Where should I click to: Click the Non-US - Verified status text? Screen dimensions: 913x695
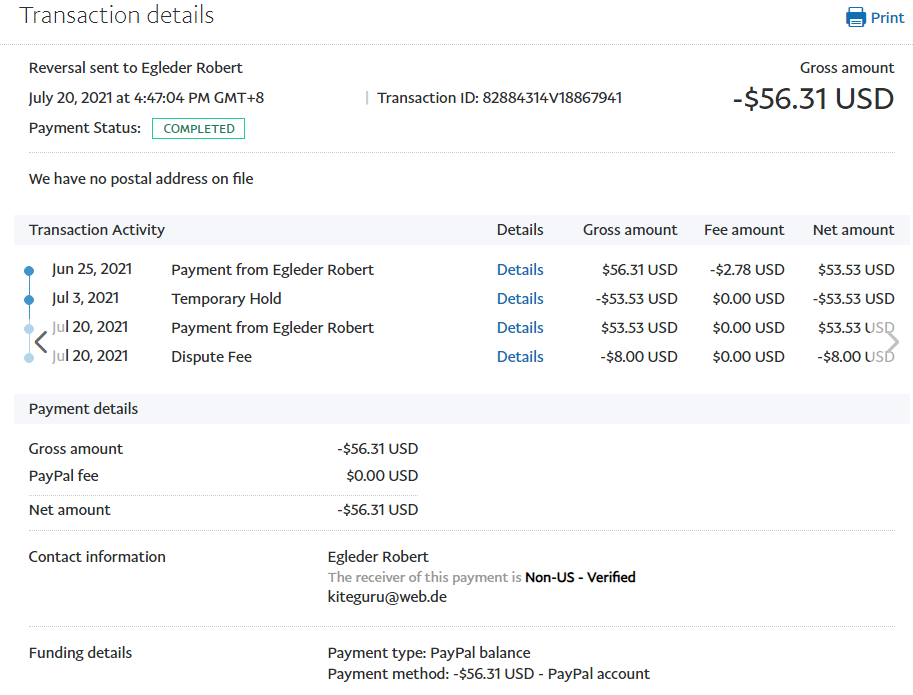[x=580, y=577]
